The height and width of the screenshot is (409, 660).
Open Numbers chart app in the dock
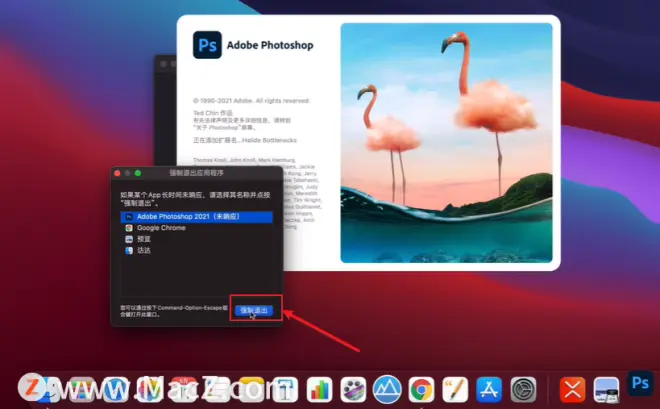319,390
